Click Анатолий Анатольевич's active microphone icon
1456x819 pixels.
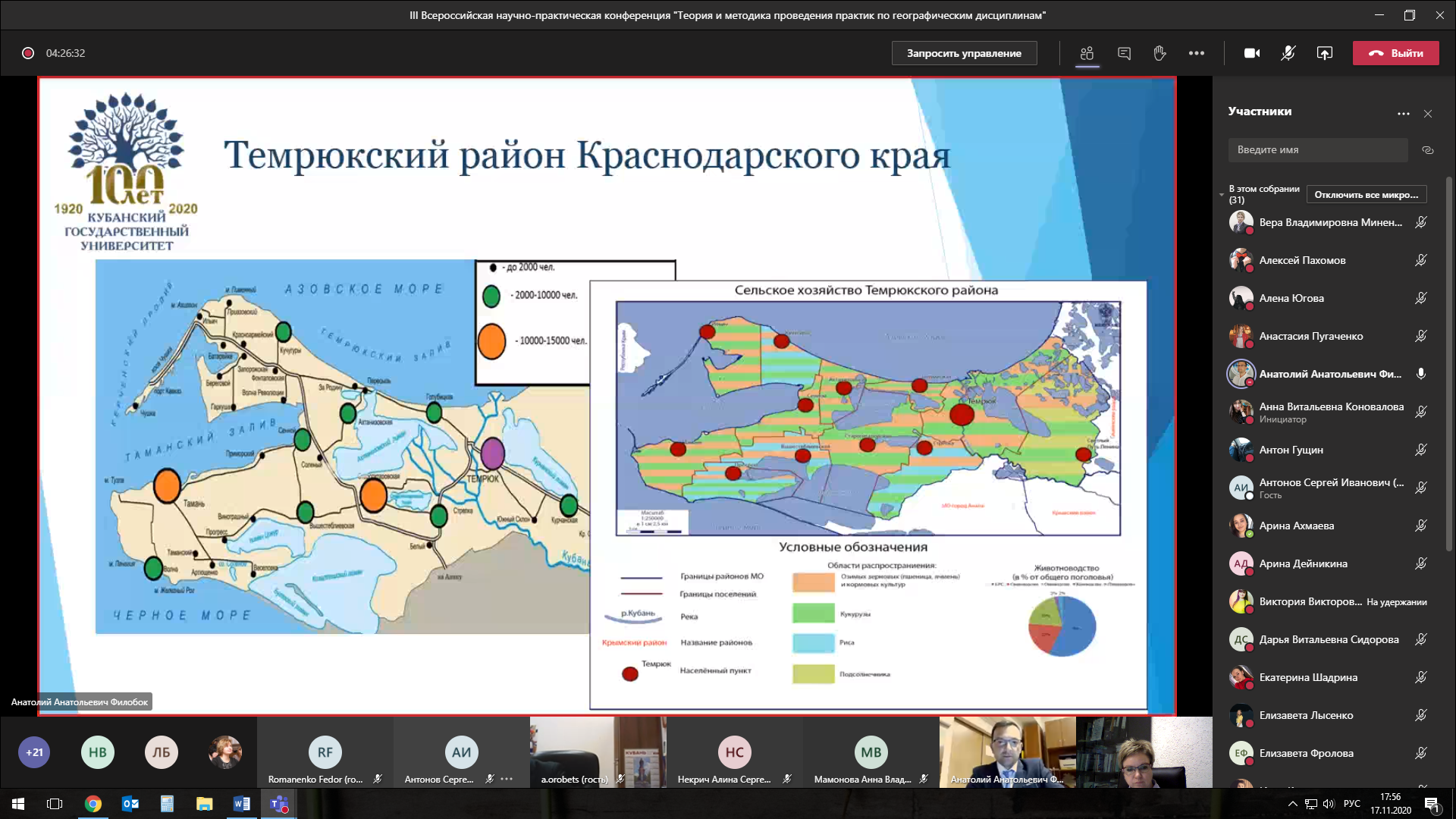coord(1421,374)
